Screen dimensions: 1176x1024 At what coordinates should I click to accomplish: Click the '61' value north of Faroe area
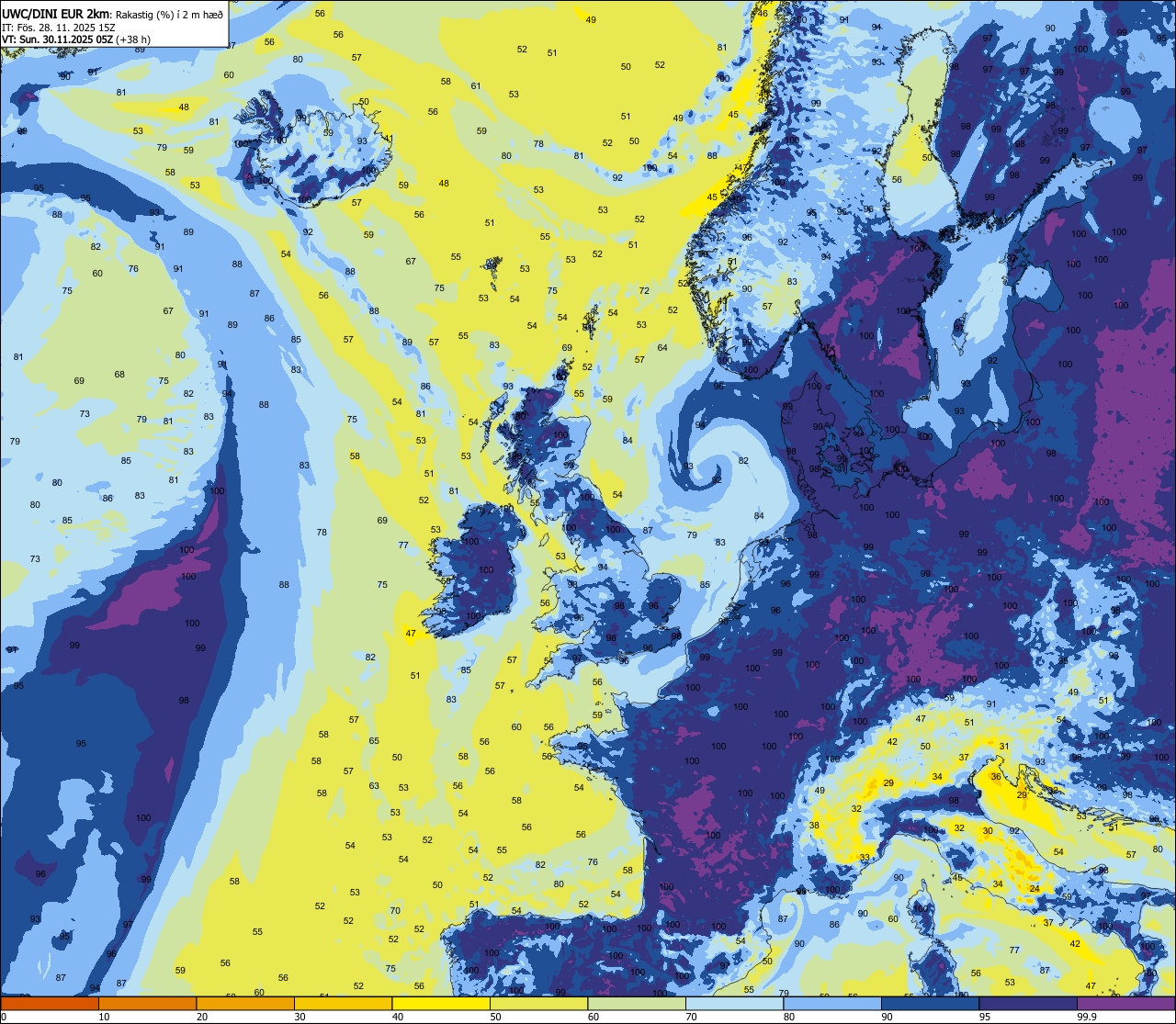point(476,86)
